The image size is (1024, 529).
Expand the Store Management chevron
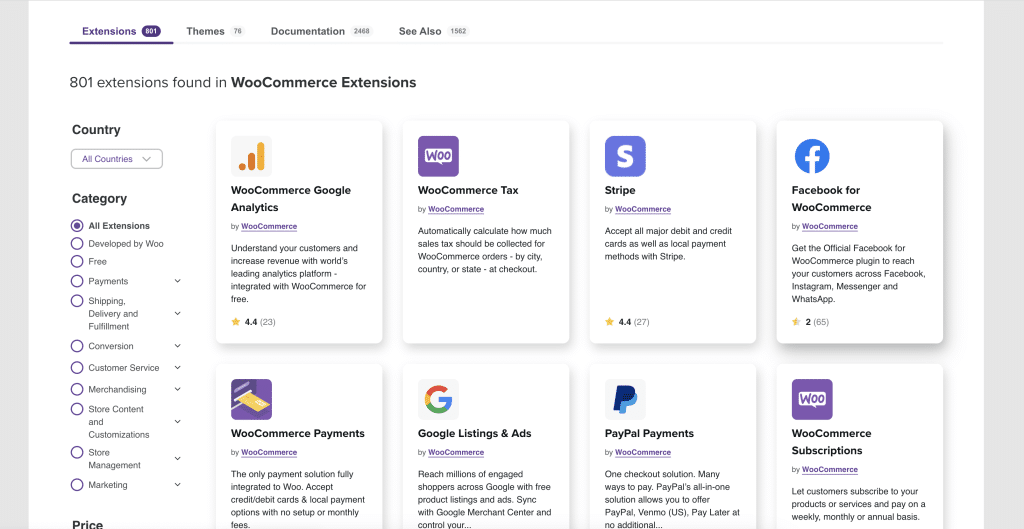pos(178,458)
